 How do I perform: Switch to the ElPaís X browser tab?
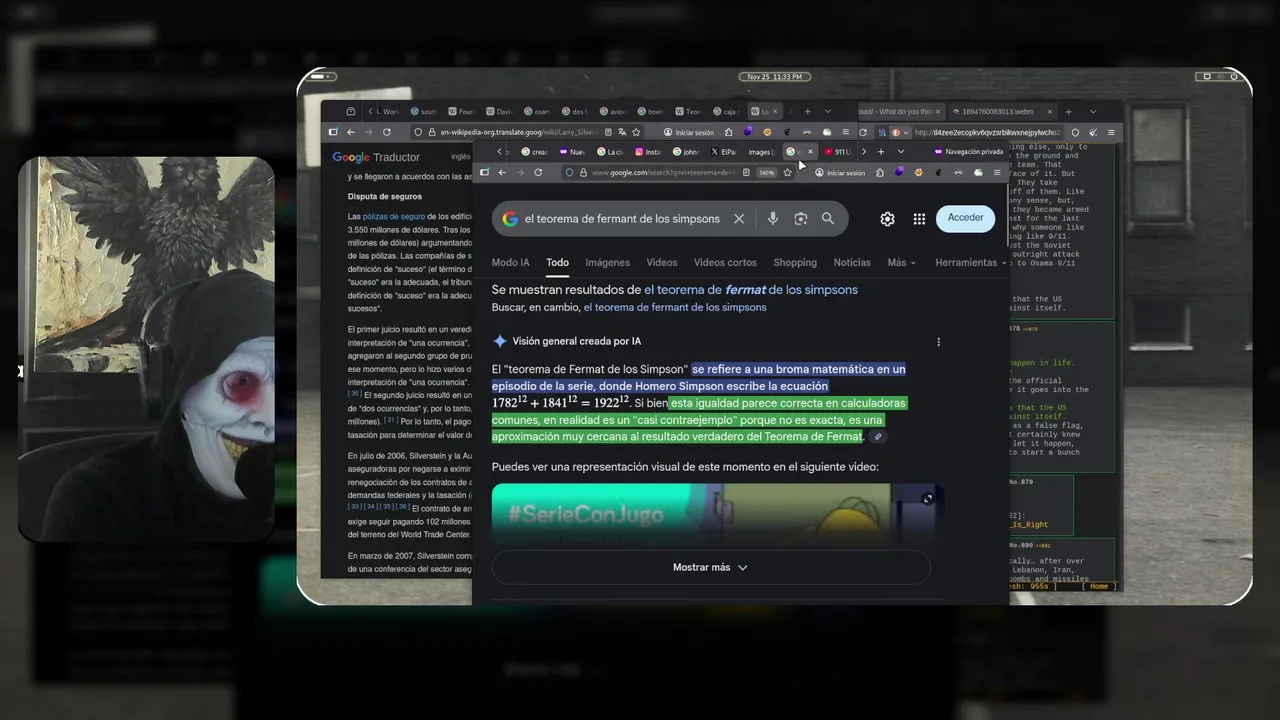(724, 152)
